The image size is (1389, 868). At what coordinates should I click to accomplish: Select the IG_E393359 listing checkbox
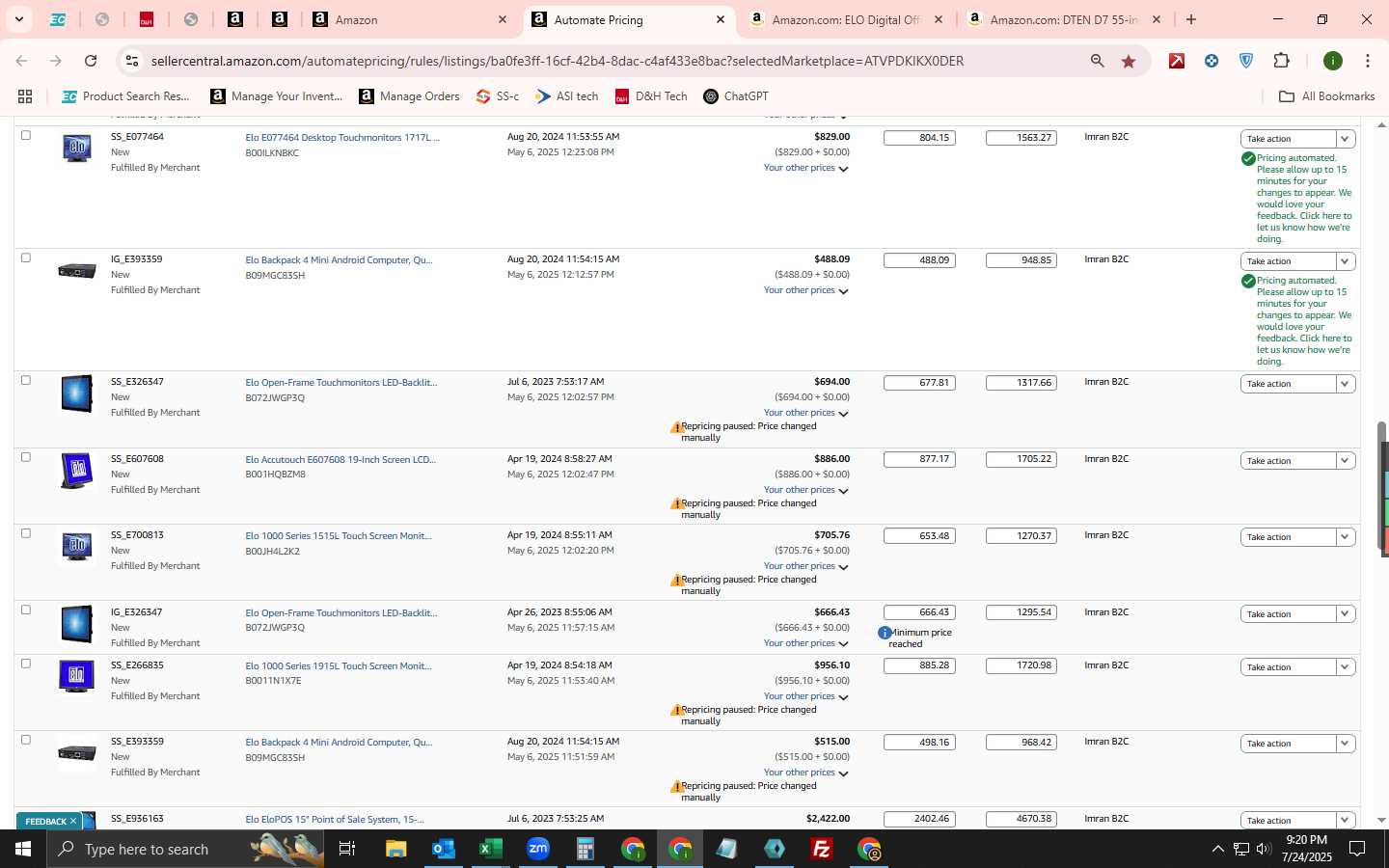click(x=26, y=258)
